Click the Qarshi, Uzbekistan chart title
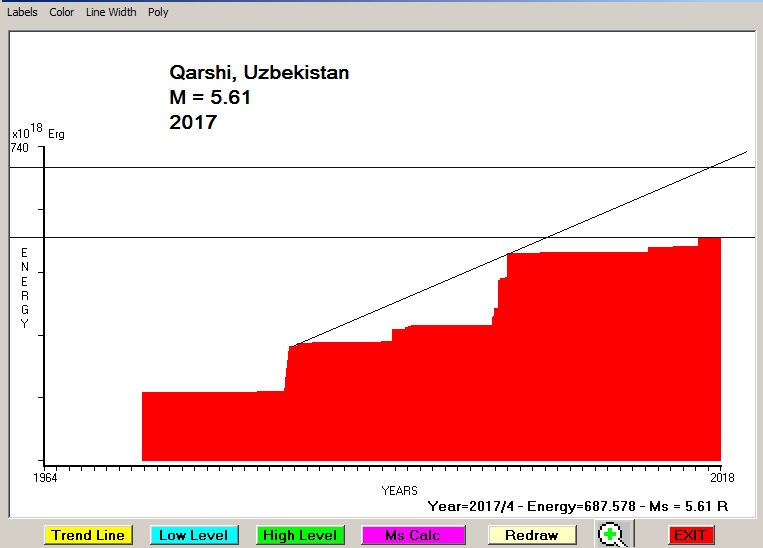The height and width of the screenshot is (548, 763). [x=259, y=73]
